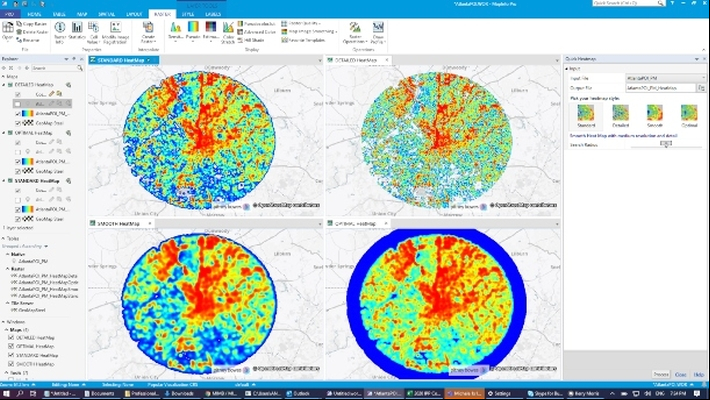Click Copy Raster in File group
Image resolution: width=710 pixels, height=400 pixels.
[x=31, y=24]
